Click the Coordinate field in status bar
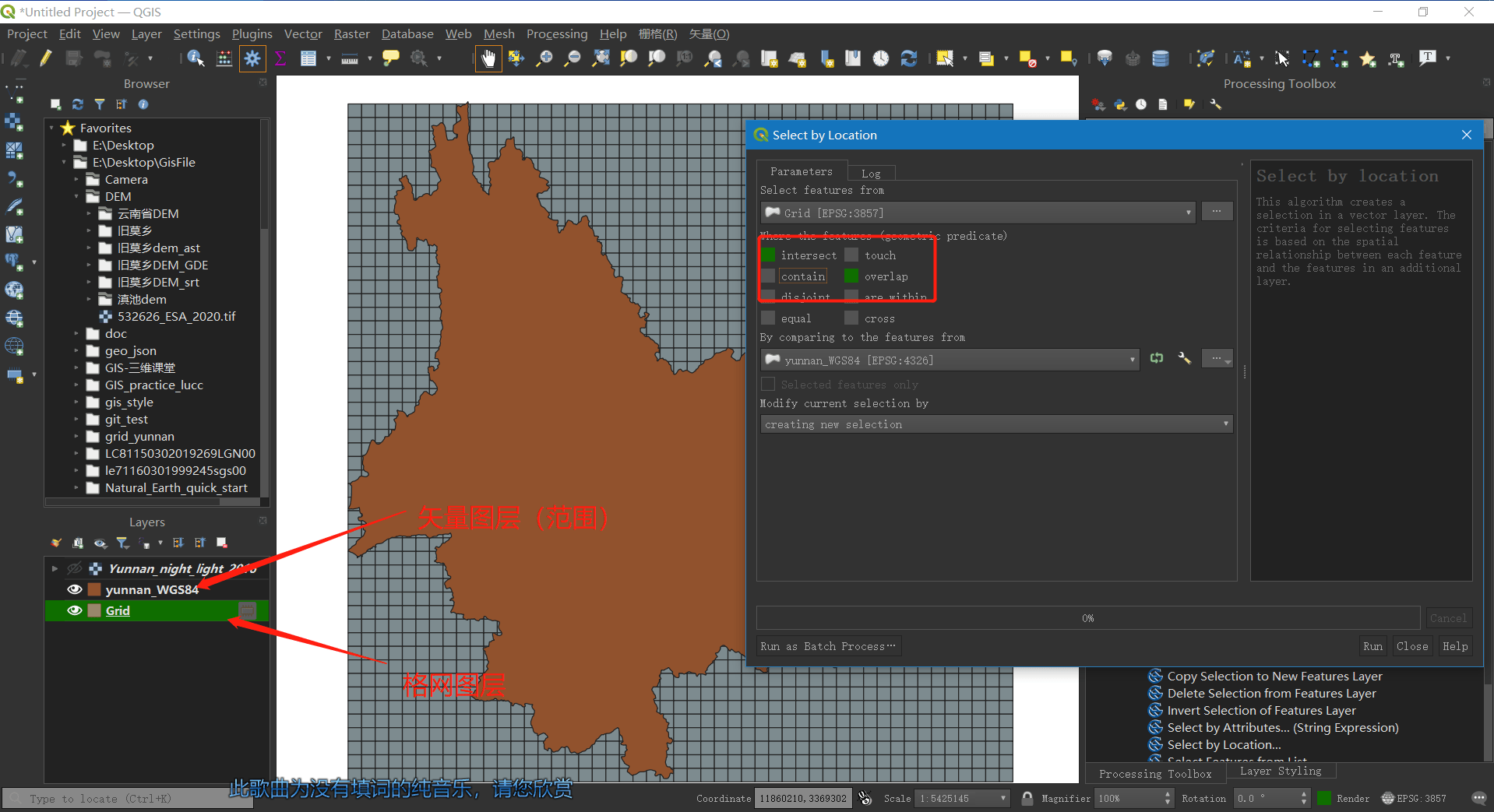The image size is (1494, 812). tap(802, 798)
